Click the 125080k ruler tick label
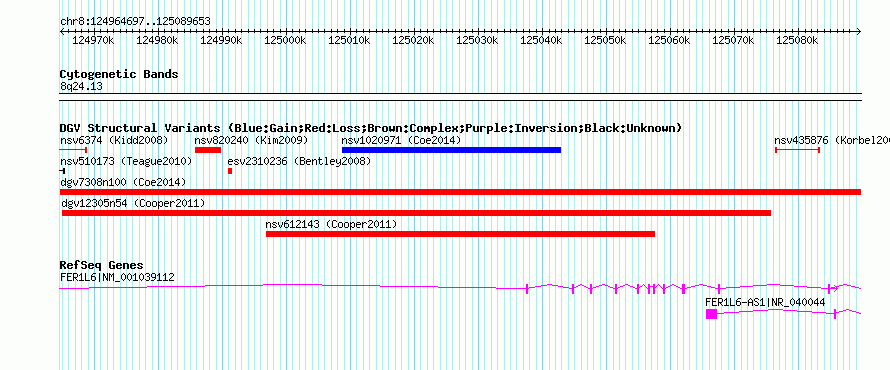The width and height of the screenshot is (890, 370). coord(797,40)
